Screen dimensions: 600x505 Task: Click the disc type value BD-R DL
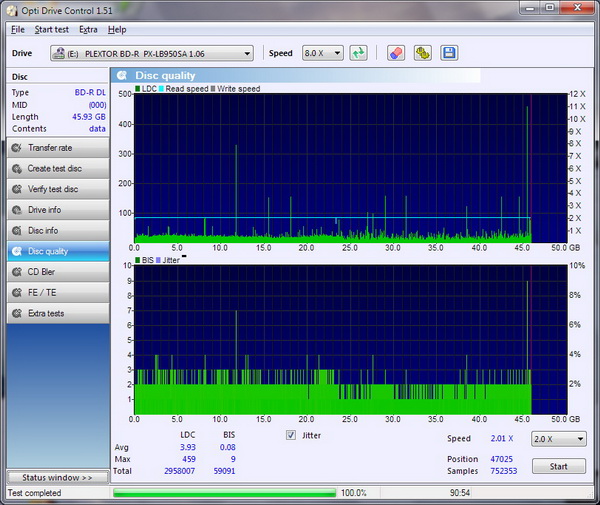coord(90,93)
